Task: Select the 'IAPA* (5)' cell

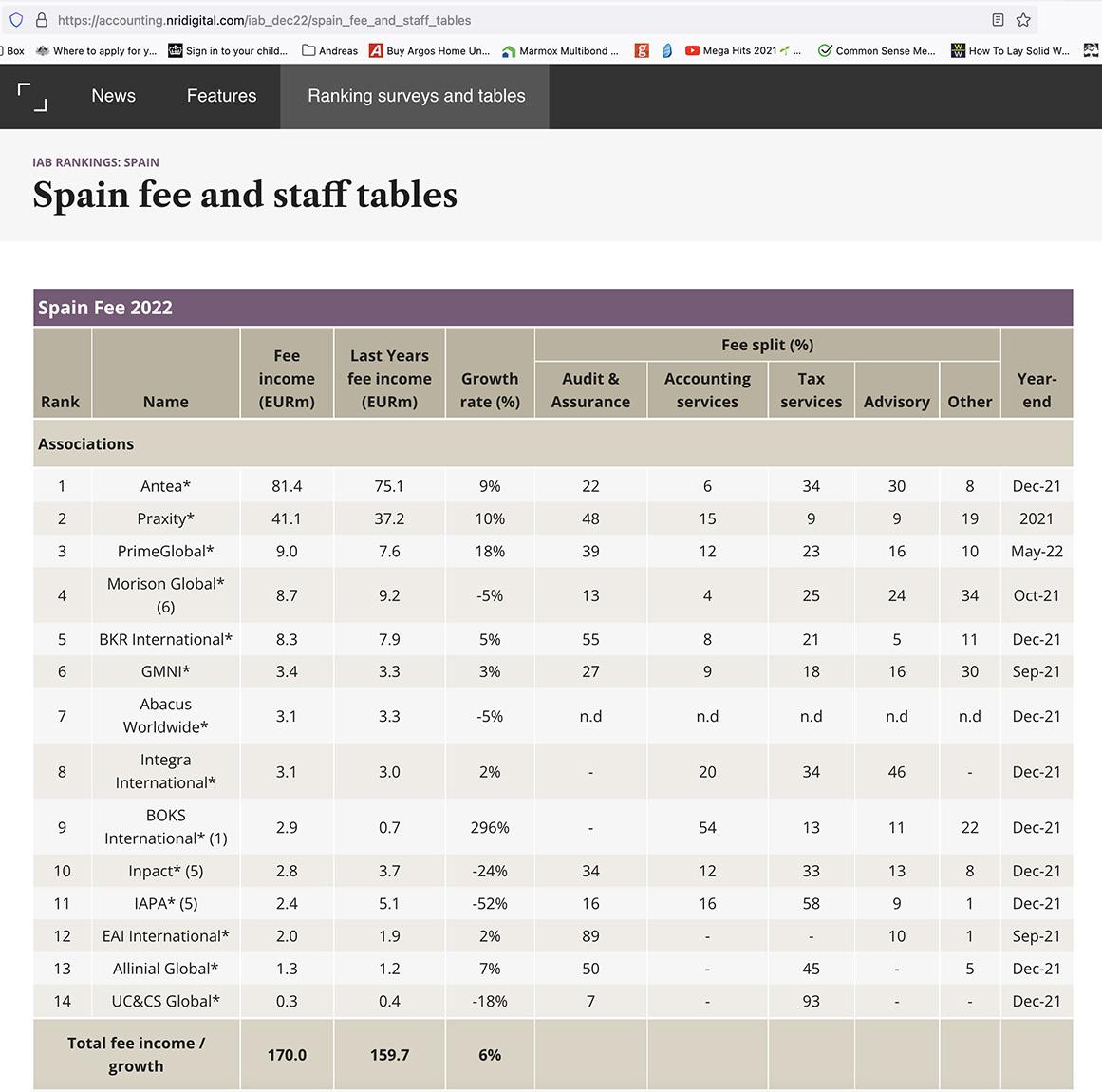Action: pos(166,903)
